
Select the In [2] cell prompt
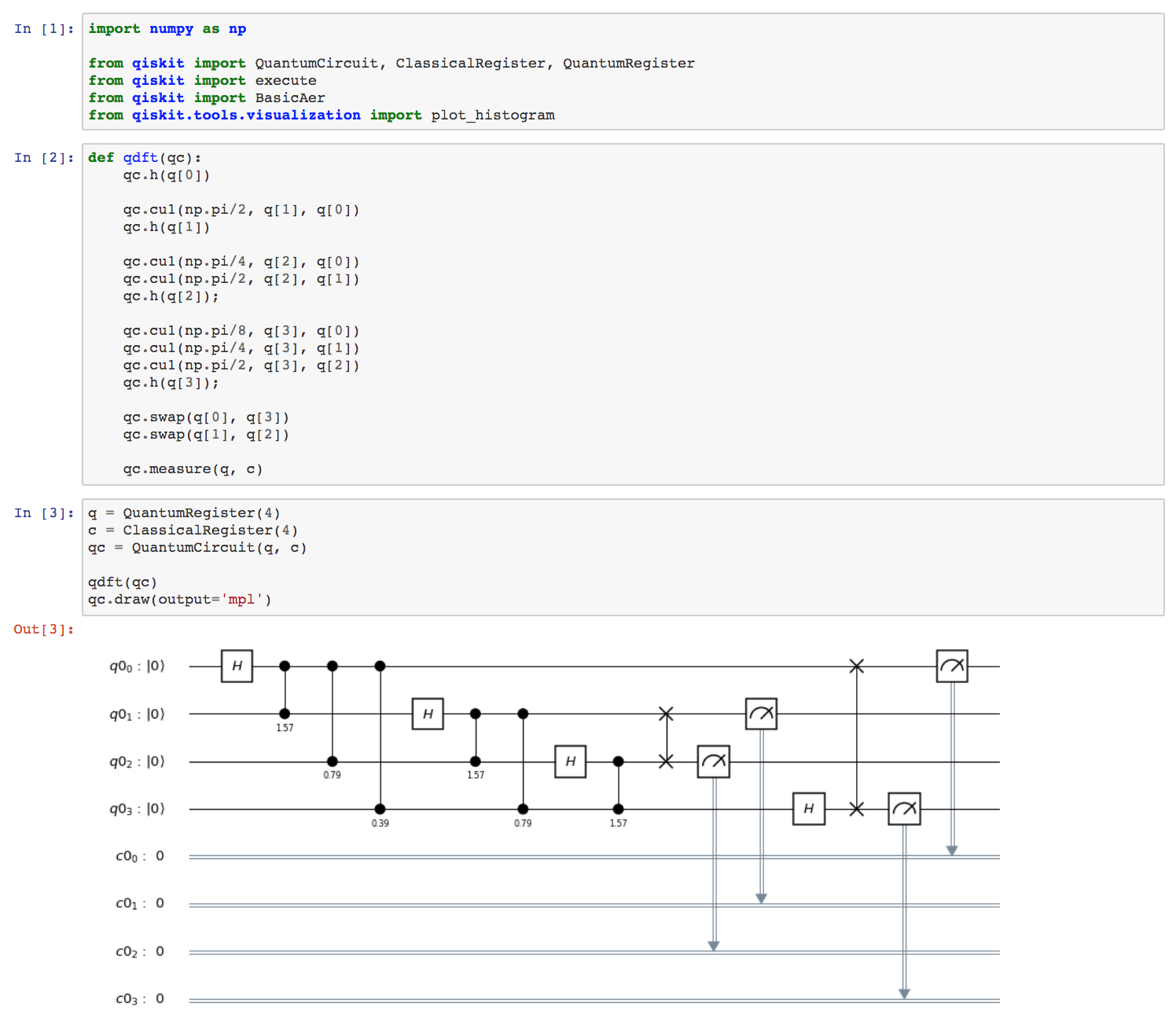(x=44, y=158)
